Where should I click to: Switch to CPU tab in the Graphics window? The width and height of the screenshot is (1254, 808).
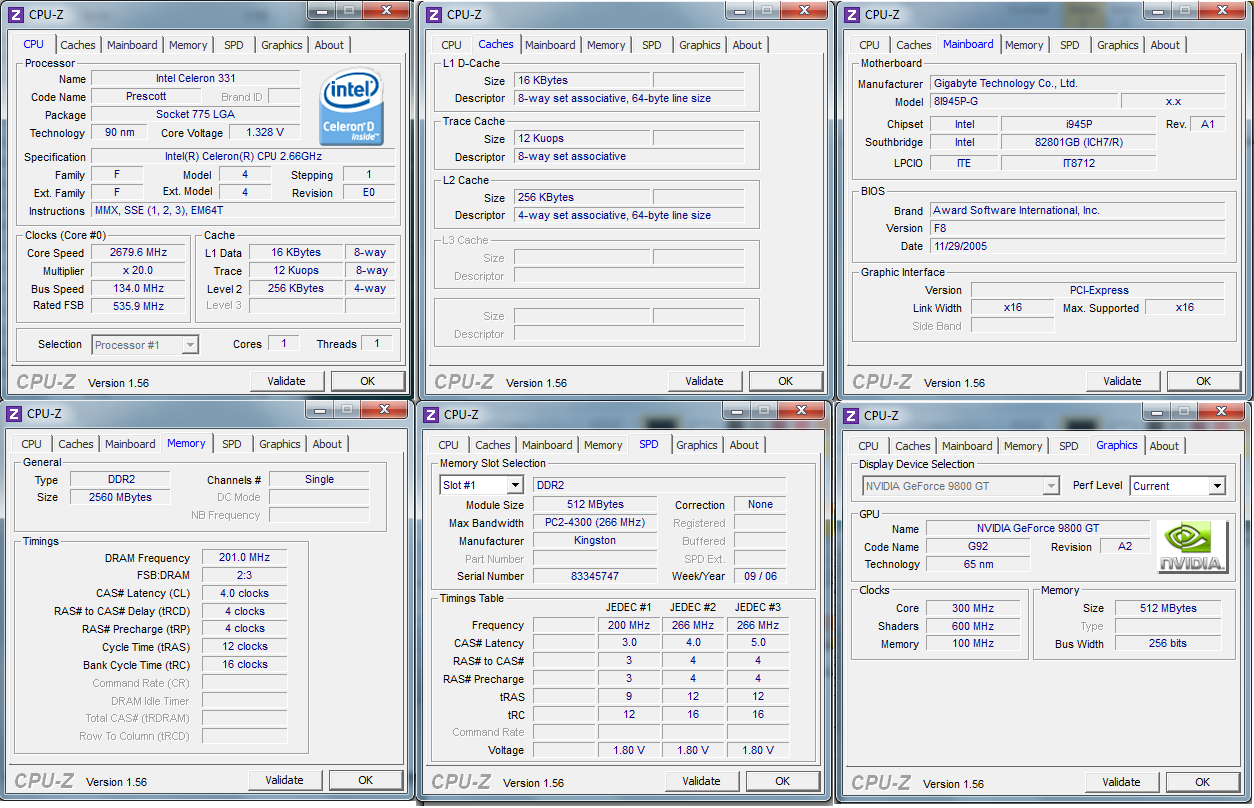(x=869, y=446)
